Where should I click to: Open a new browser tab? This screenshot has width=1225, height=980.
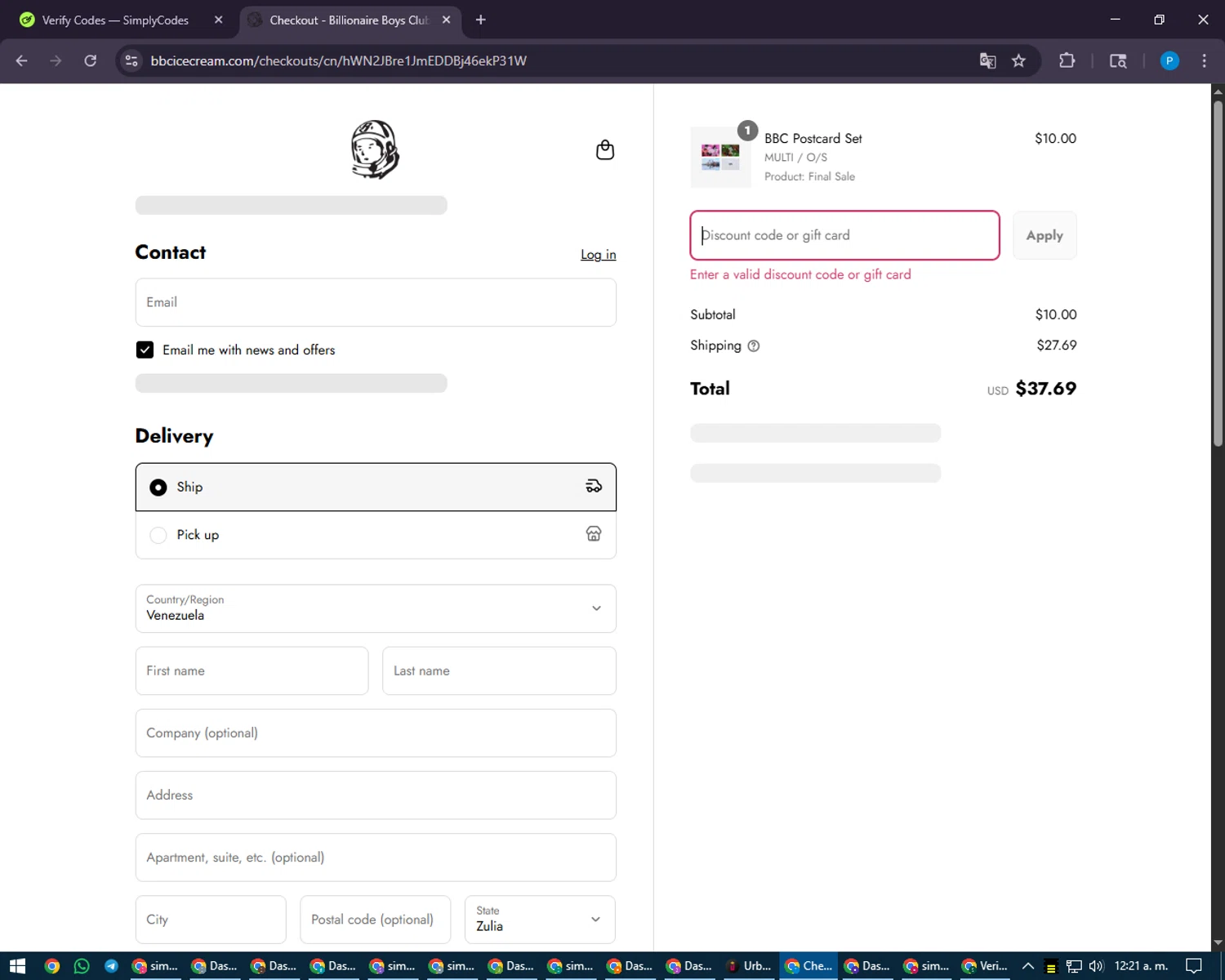(x=481, y=20)
